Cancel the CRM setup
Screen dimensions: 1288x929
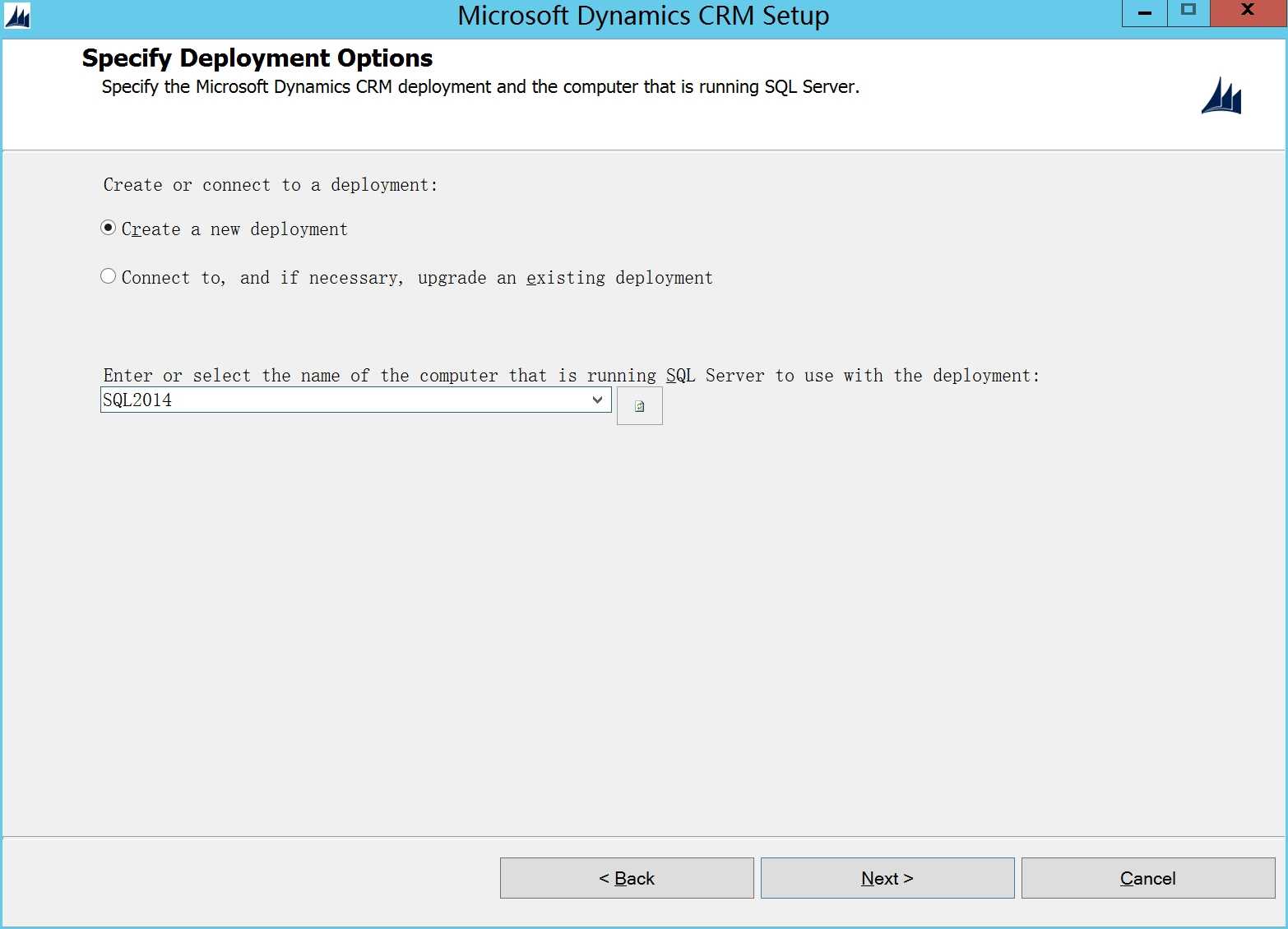point(1148,878)
